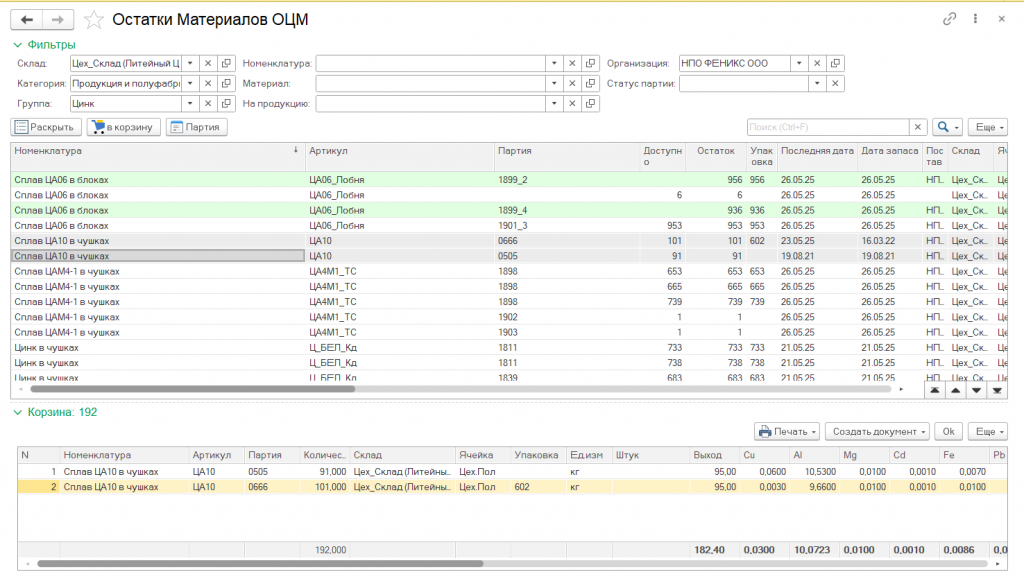Select the ЦАМ4-1 row with партия 1902
1024x581 pixels.
pos(509,317)
